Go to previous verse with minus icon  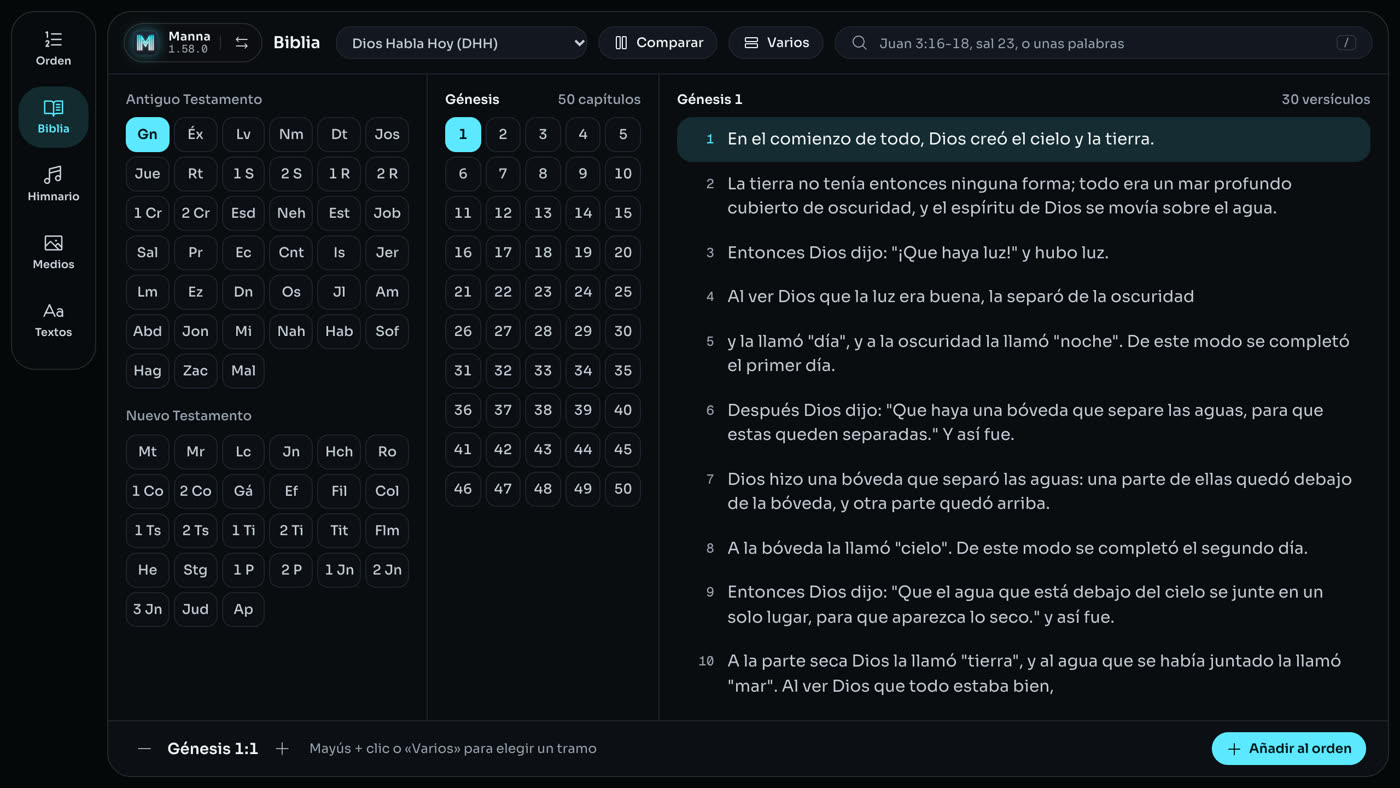145,749
